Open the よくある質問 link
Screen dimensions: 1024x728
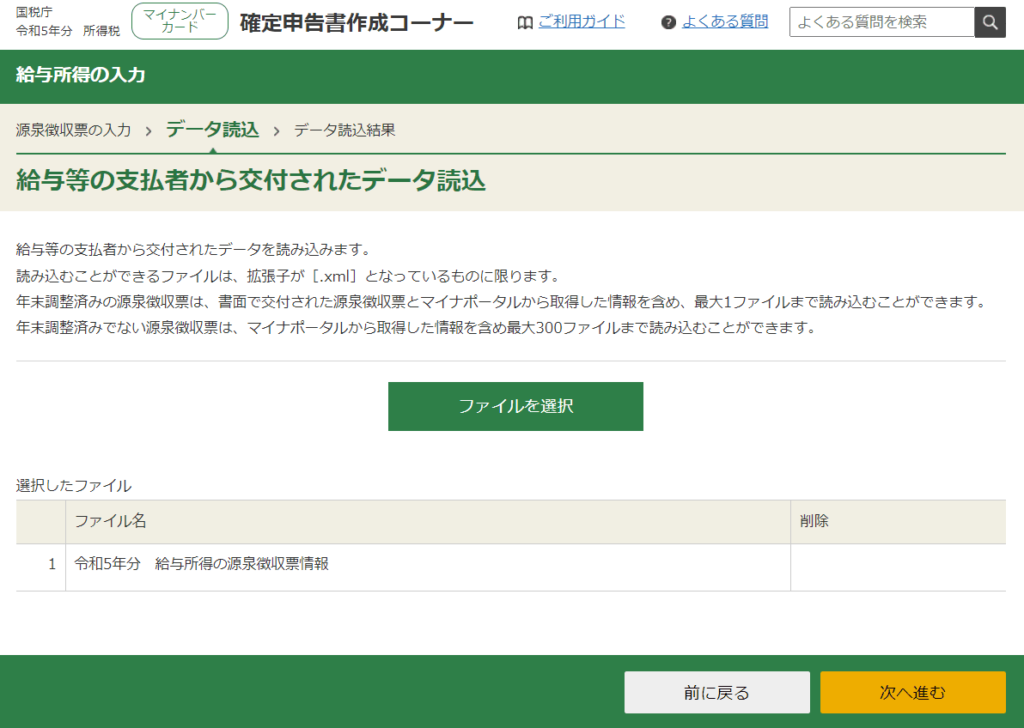click(725, 21)
